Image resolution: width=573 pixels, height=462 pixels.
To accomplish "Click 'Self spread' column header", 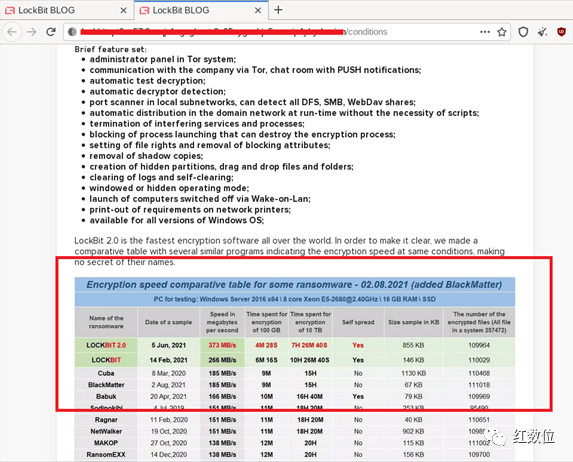I will tap(358, 322).
